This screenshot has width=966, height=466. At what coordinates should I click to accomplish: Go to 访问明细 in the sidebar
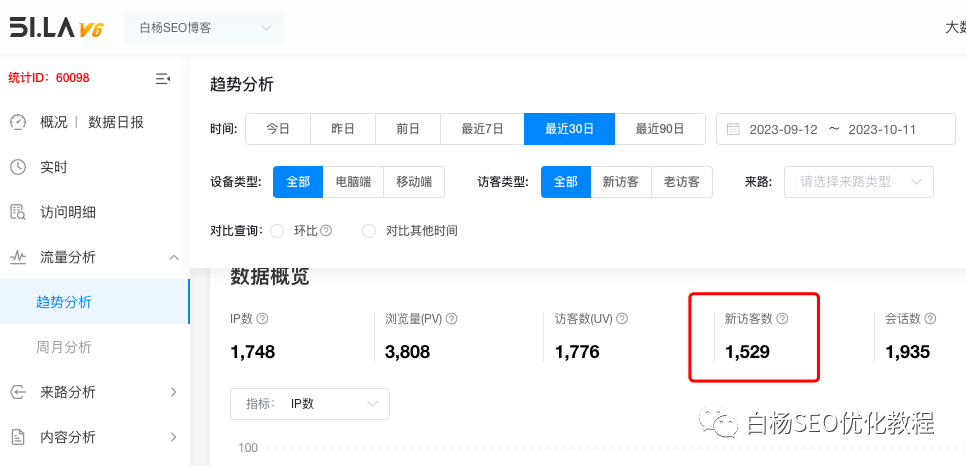(68, 213)
